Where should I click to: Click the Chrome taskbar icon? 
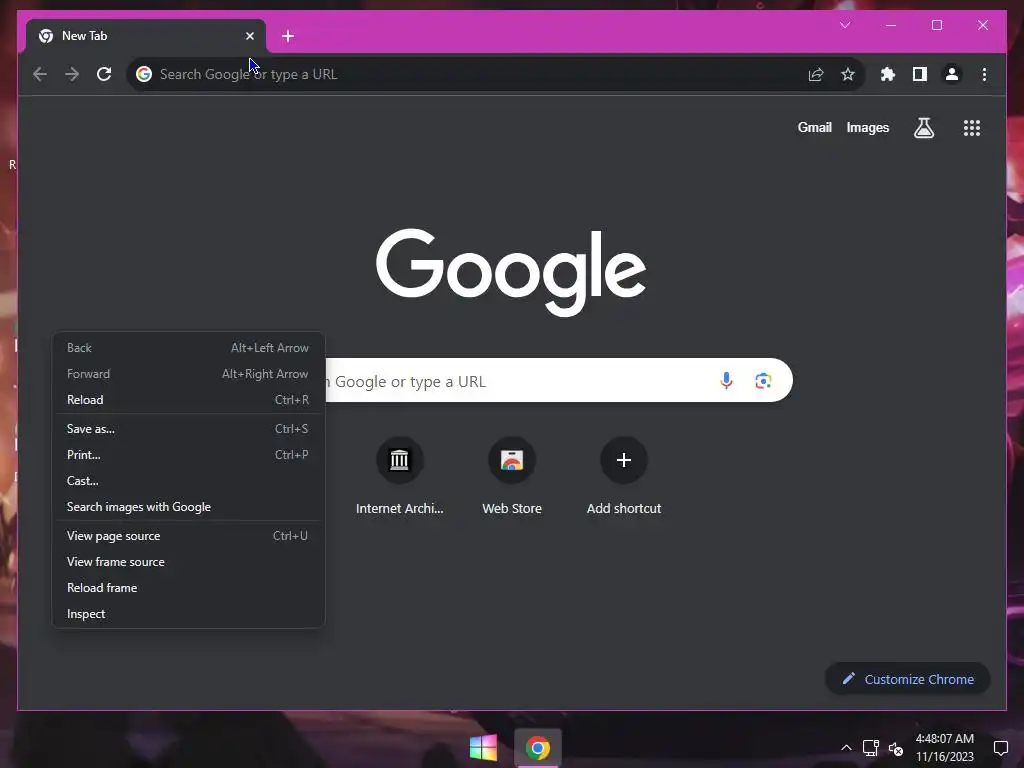click(537, 748)
